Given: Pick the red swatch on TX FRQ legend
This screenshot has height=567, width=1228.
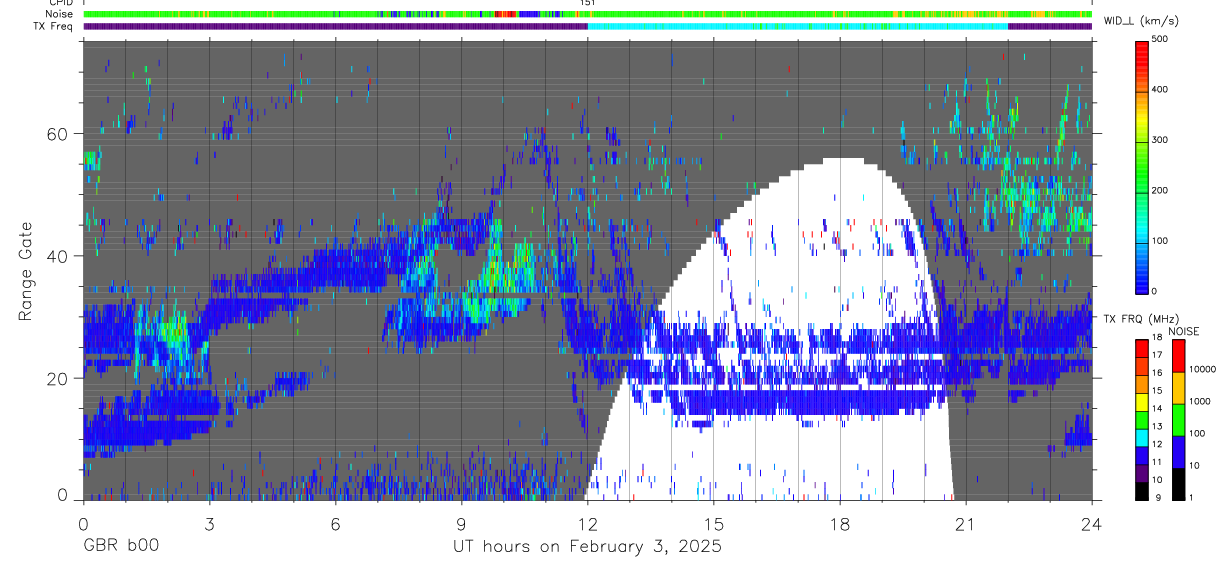Looking at the screenshot, I should tap(1142, 349).
